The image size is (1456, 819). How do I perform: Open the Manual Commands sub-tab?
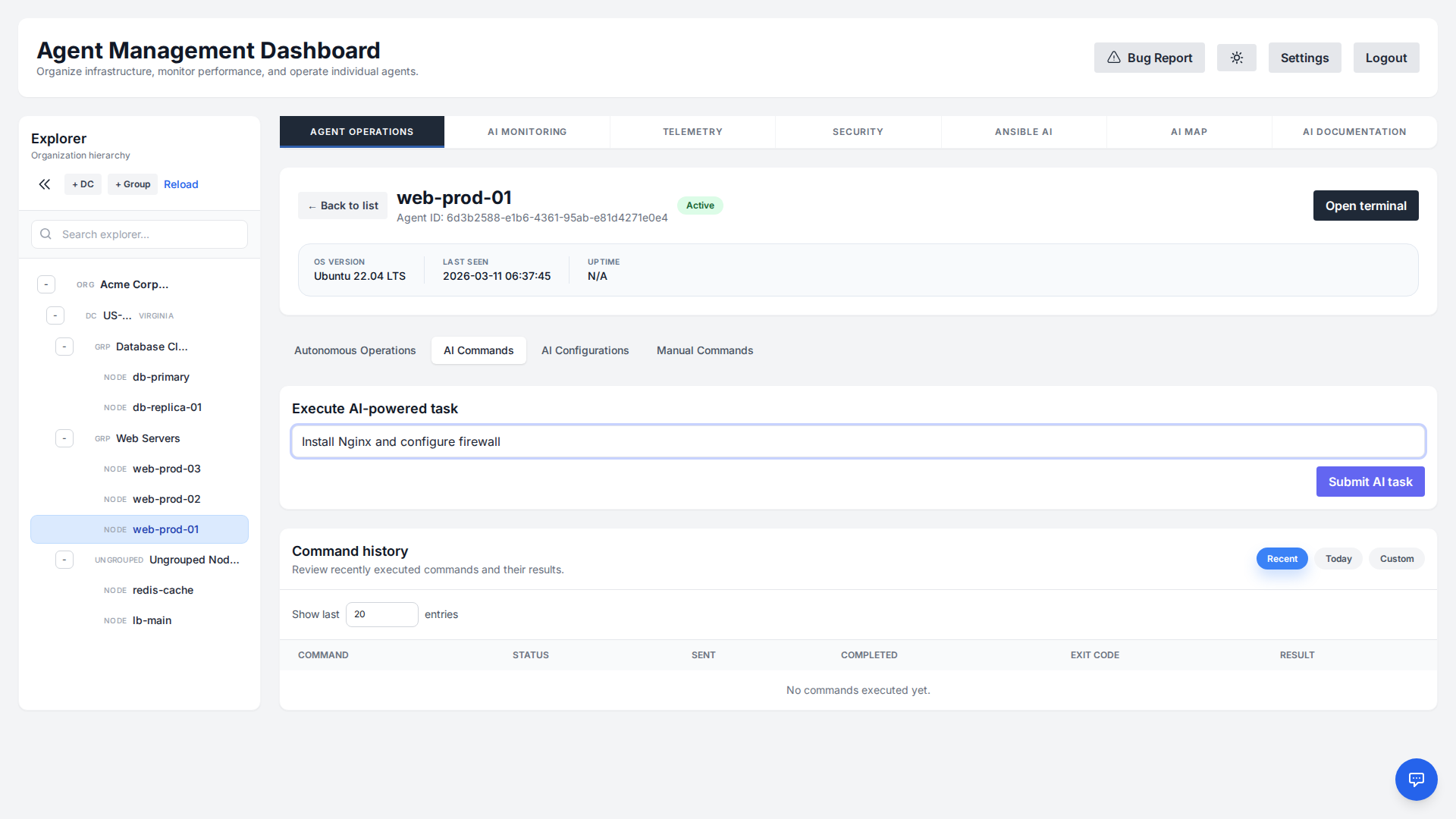(x=704, y=350)
